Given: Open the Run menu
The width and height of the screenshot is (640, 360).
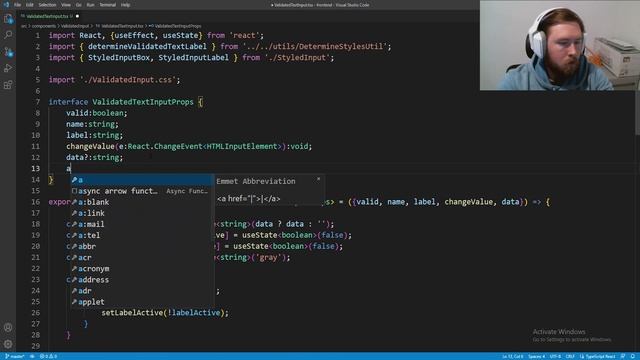Looking at the screenshot, I should tap(90, 5).
